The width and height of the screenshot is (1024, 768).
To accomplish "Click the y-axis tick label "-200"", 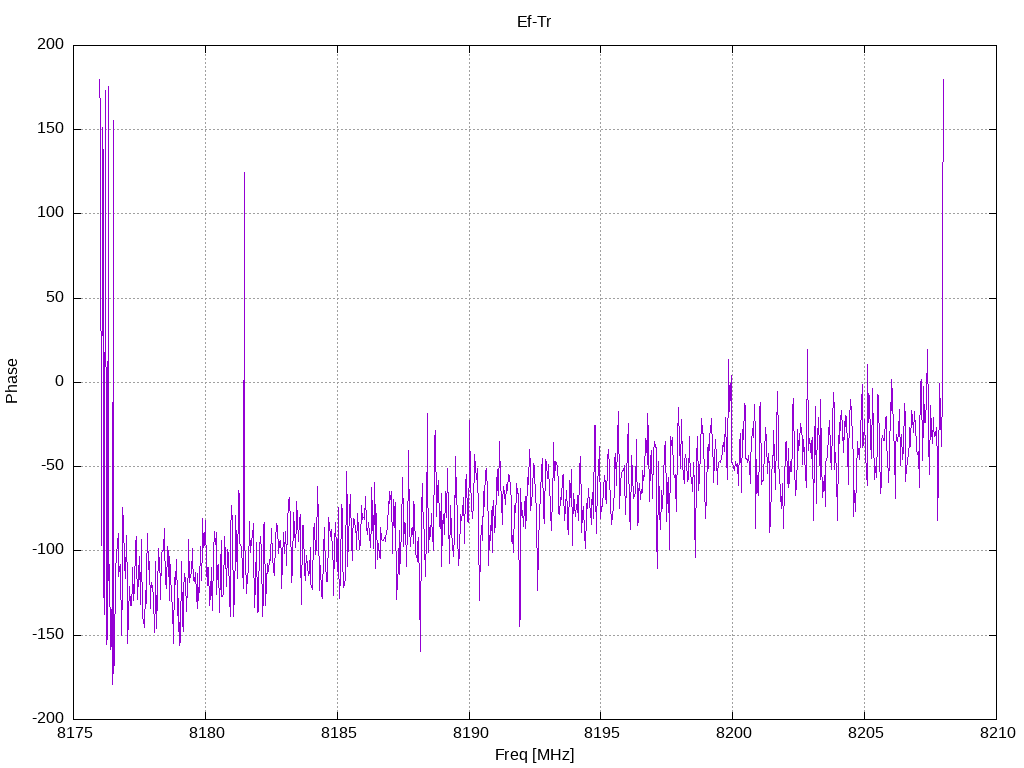I will click(48, 718).
